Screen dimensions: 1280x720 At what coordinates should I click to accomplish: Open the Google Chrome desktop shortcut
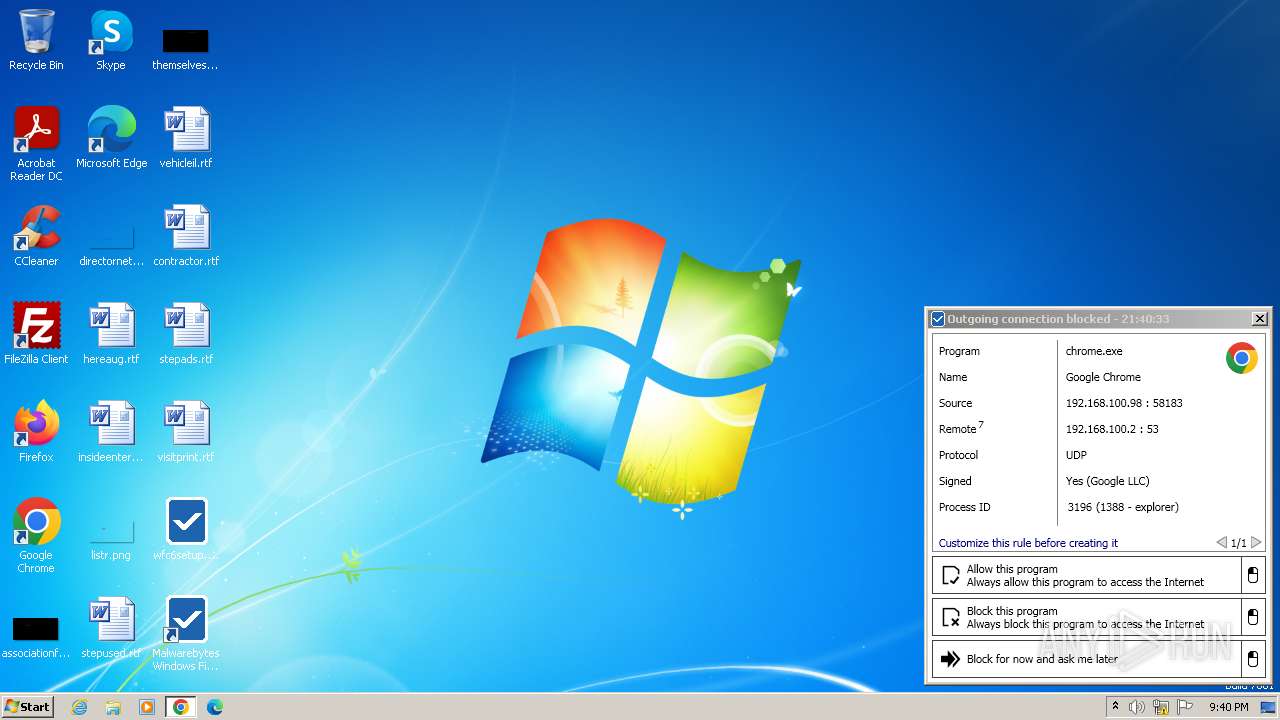click(x=36, y=536)
